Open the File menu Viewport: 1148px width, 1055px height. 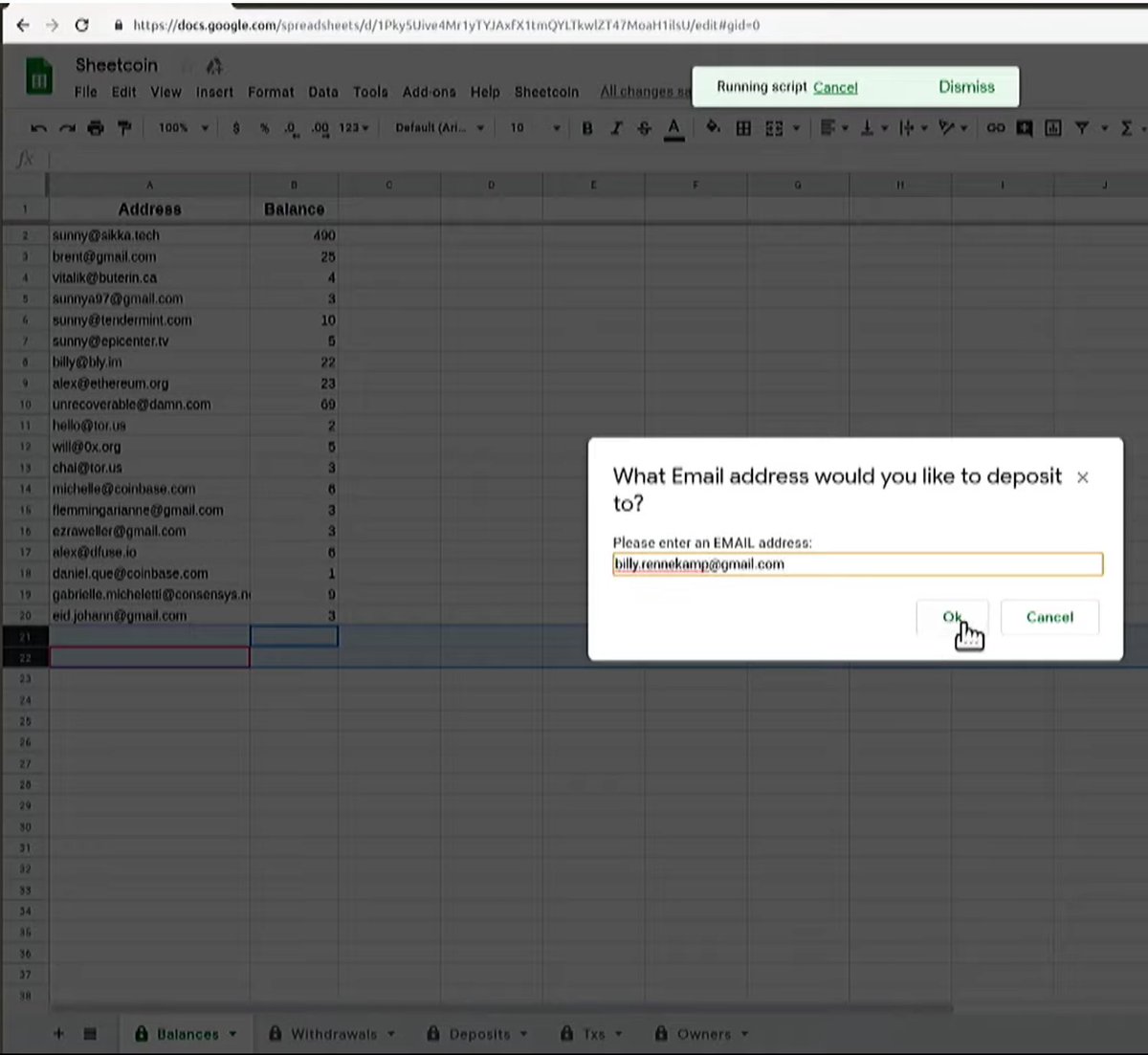point(85,92)
